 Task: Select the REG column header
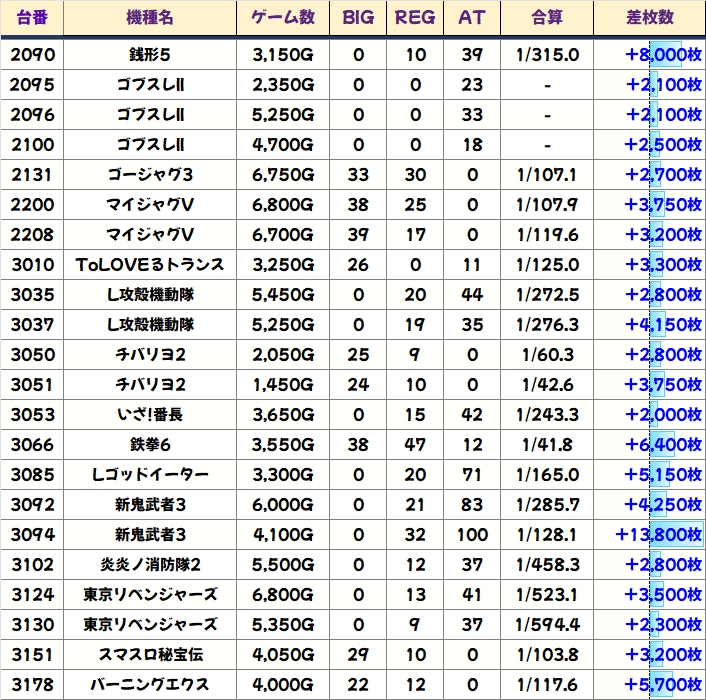click(x=415, y=18)
